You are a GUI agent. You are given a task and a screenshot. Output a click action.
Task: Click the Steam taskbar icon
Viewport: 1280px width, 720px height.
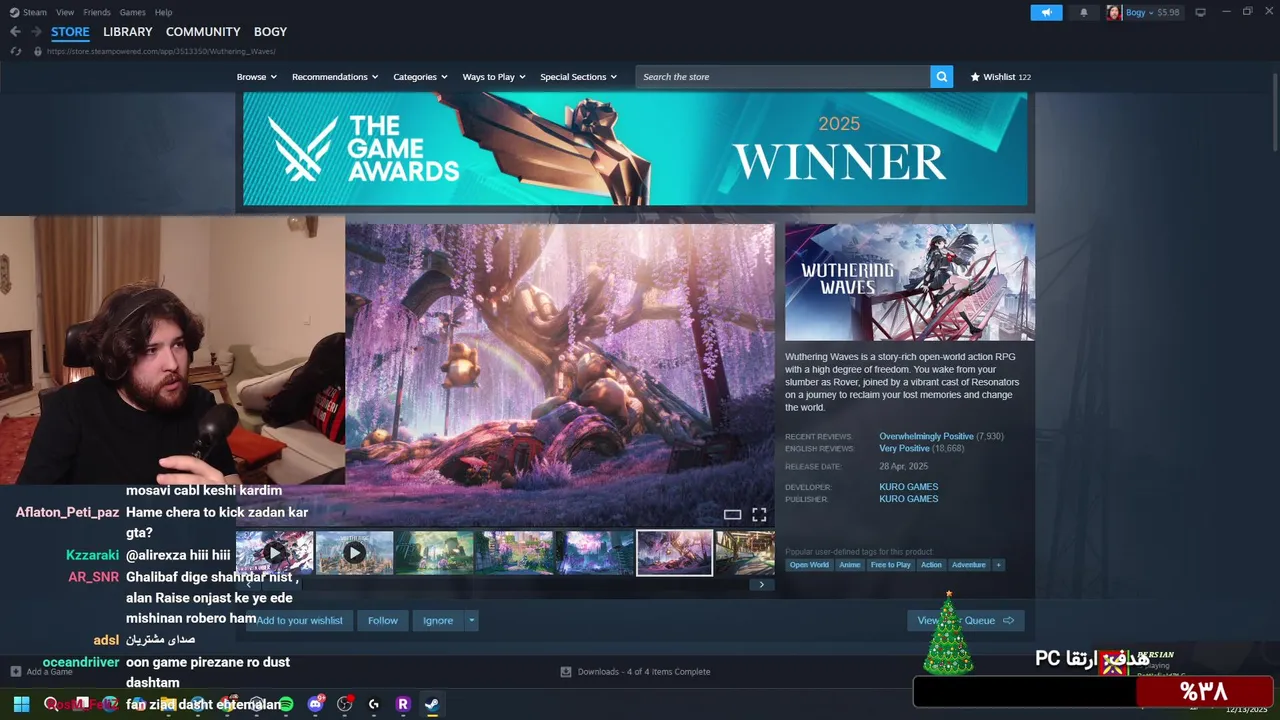432,704
